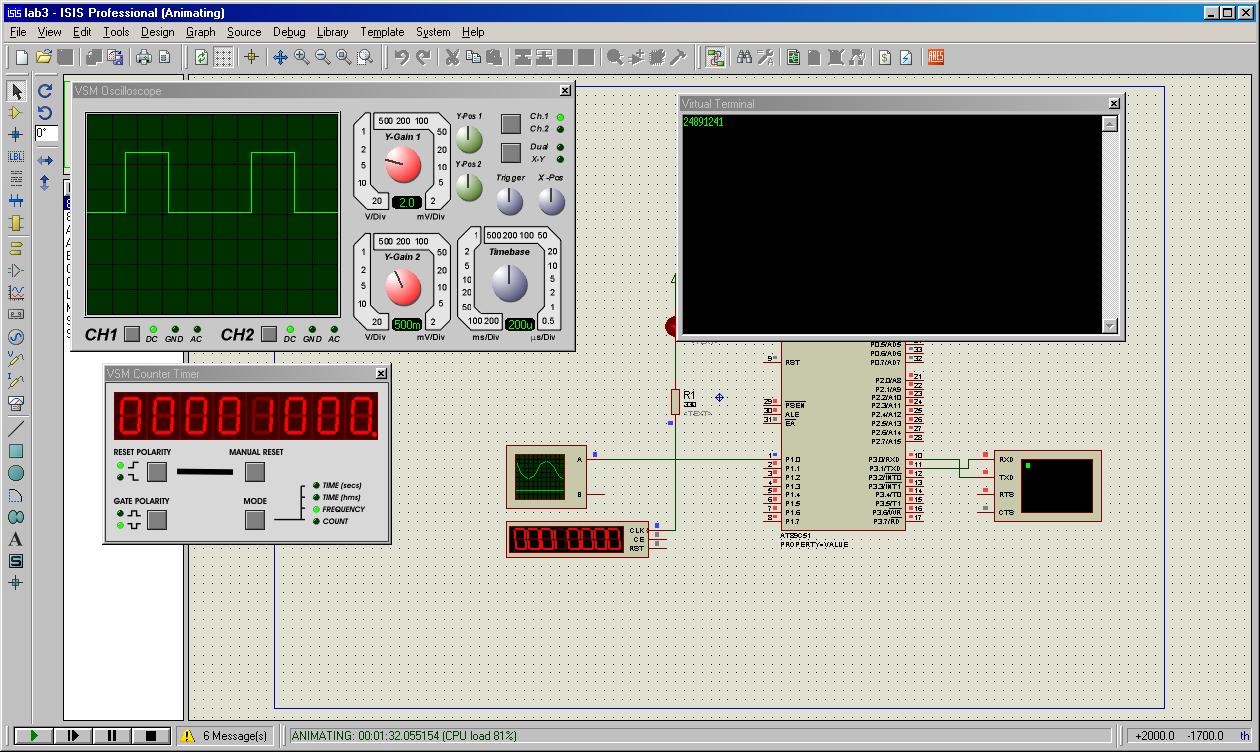Screen dimensions: 1260x752
Task: Click the Timebase dial knob
Action: click(509, 285)
